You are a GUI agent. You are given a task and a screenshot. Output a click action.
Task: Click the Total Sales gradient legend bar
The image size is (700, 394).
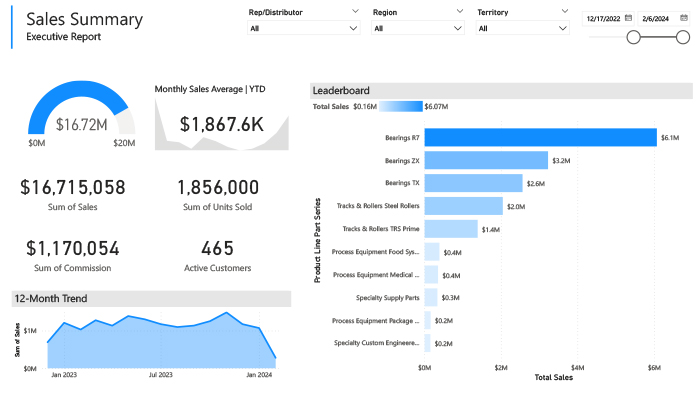pyautogui.click(x=400, y=106)
